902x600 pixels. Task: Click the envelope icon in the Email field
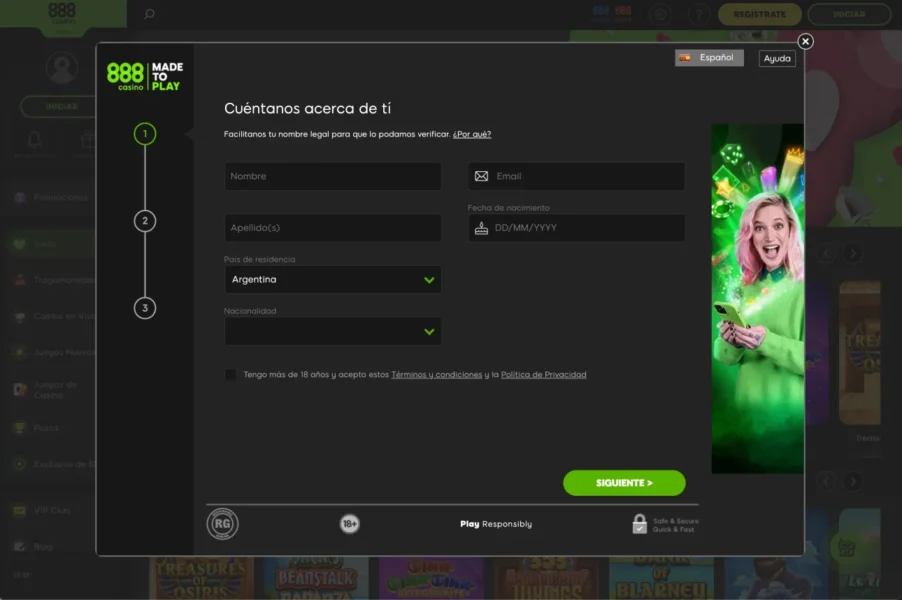tap(481, 176)
